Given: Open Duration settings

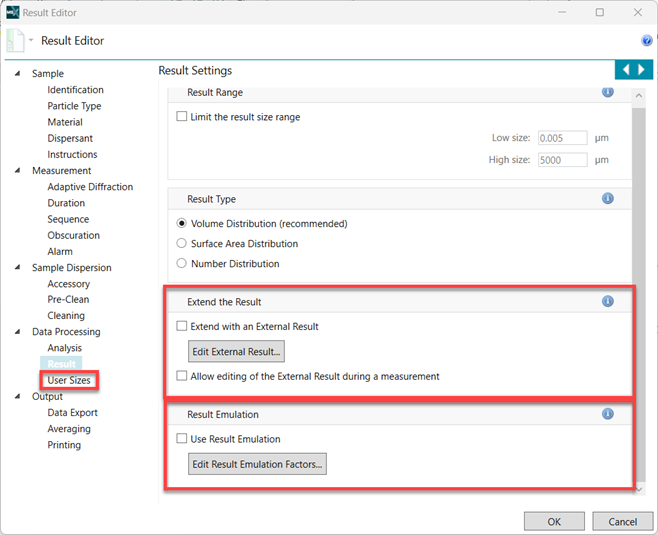Looking at the screenshot, I should click(66, 203).
